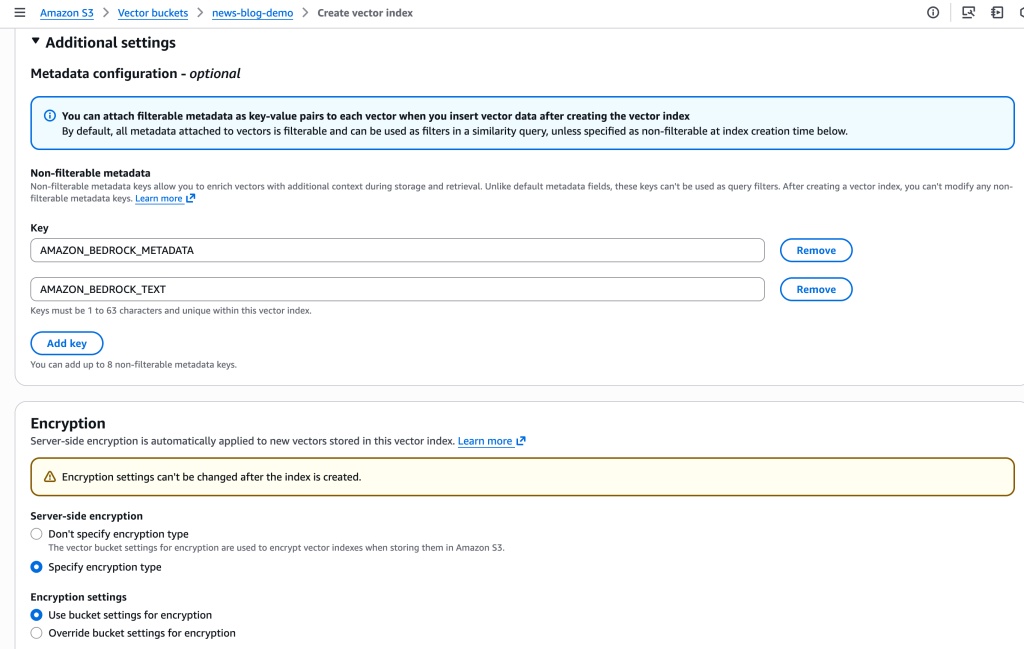The width and height of the screenshot is (1024, 649).
Task: Navigate to Vector buckets breadcrumb
Action: (152, 13)
